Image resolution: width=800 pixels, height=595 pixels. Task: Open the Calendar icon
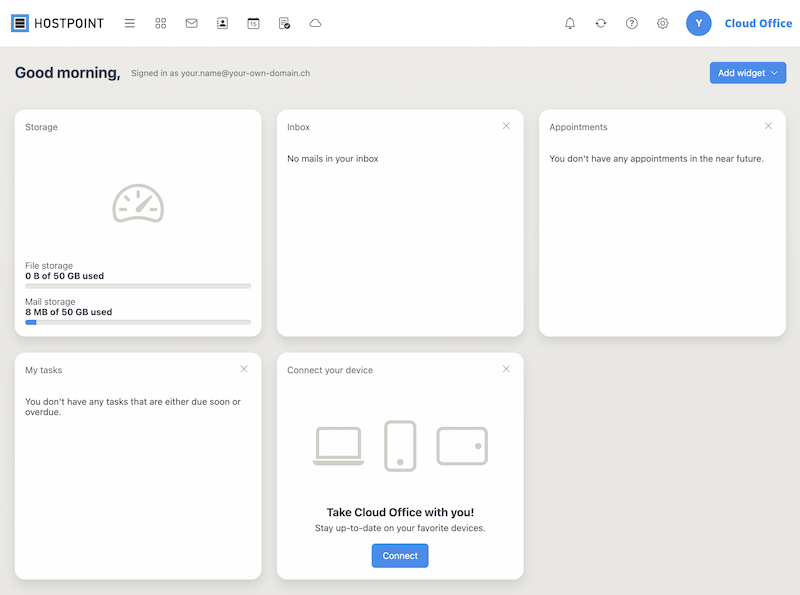(x=254, y=23)
